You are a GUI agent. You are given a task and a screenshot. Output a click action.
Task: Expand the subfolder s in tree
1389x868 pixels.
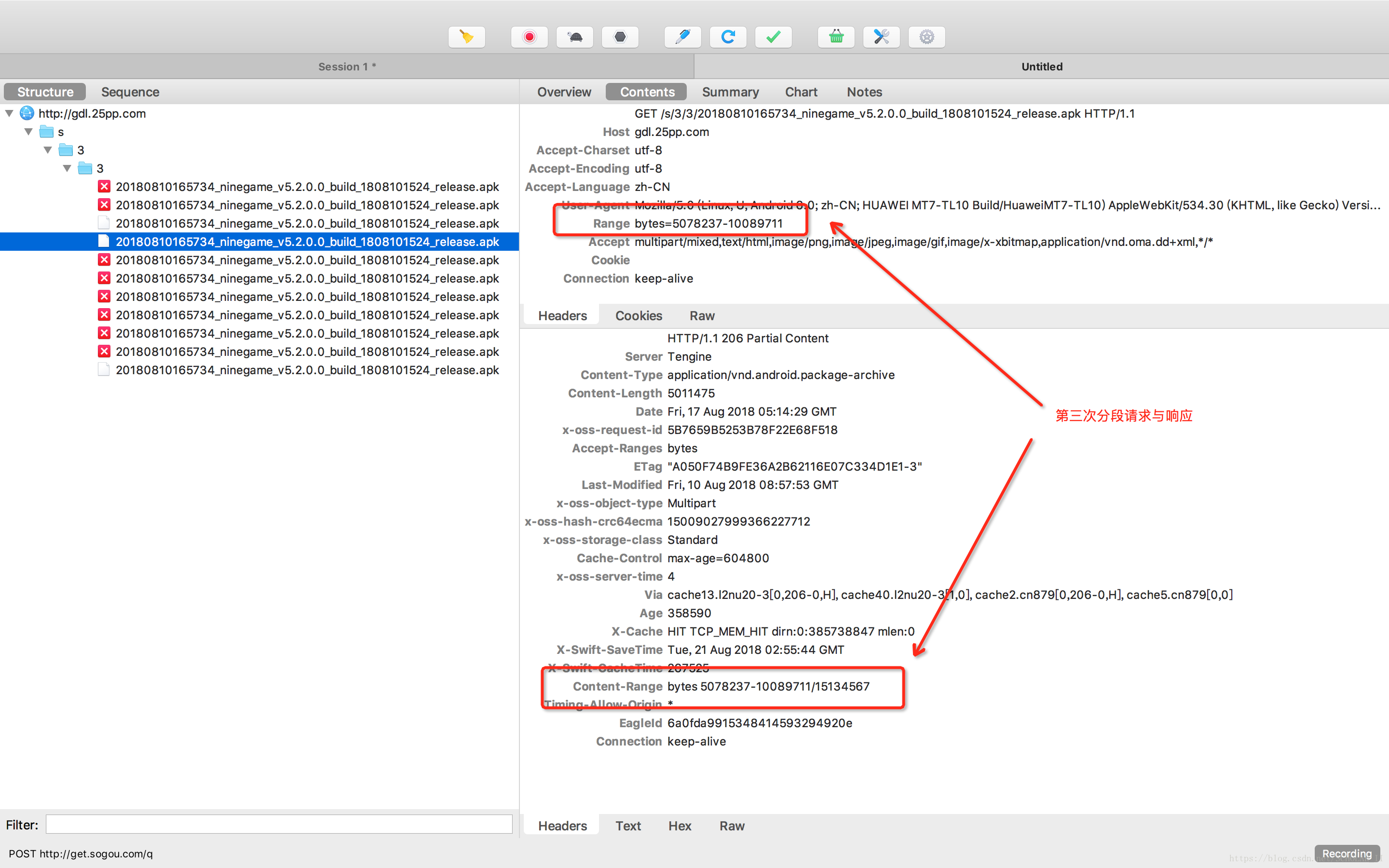click(x=27, y=131)
